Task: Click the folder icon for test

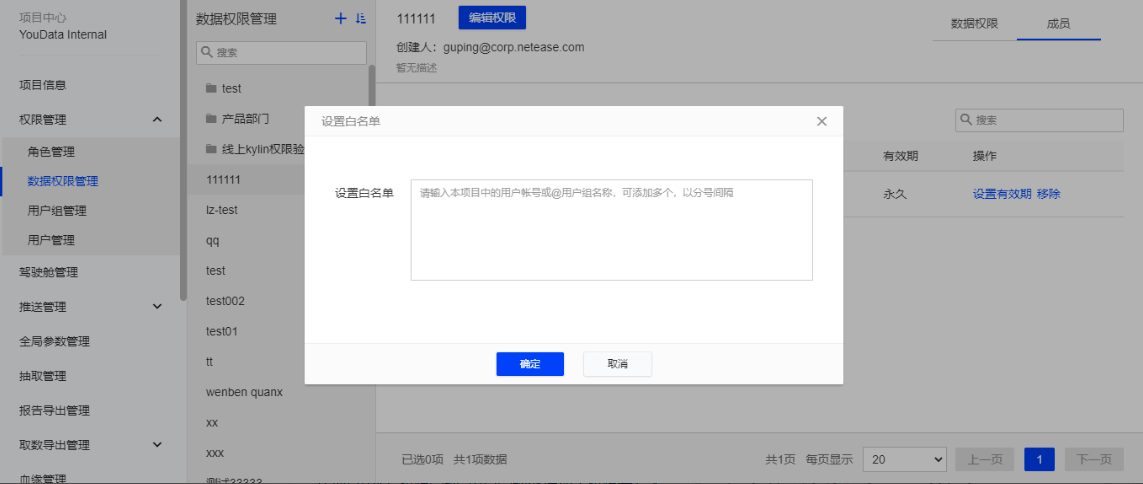Action: click(x=211, y=89)
